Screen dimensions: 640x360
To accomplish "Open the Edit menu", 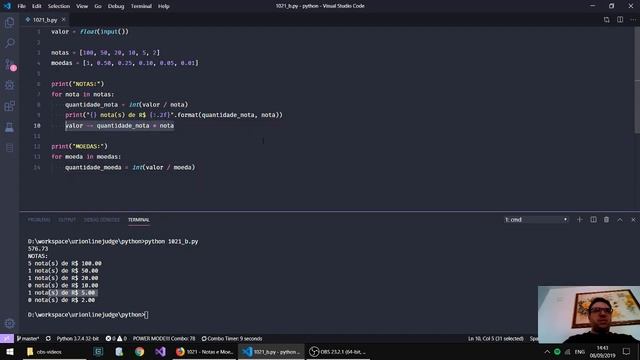I will pyautogui.click(x=37, y=6).
